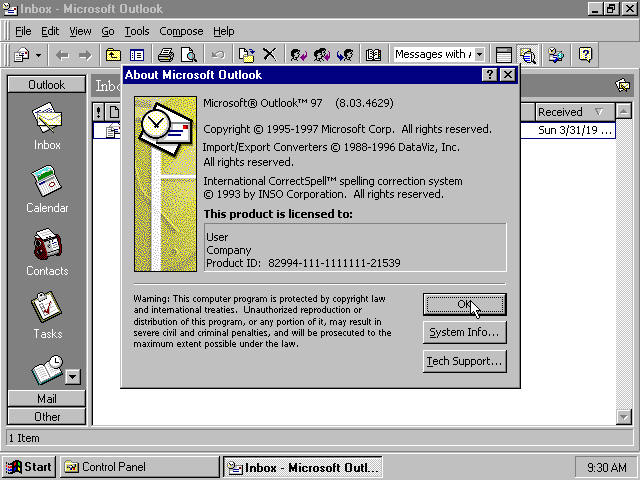Open Calendar from the Outlook bar
640x480 pixels.
[x=46, y=189]
